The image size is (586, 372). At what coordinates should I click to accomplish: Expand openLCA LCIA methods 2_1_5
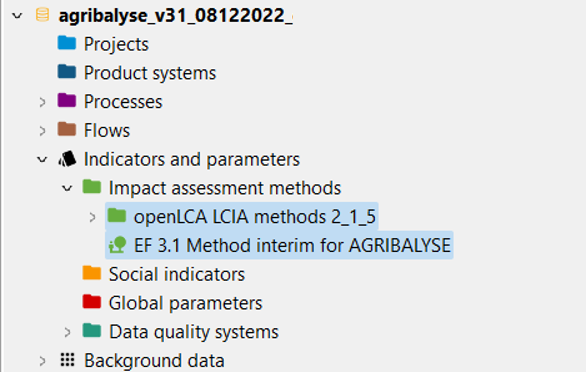[92, 217]
